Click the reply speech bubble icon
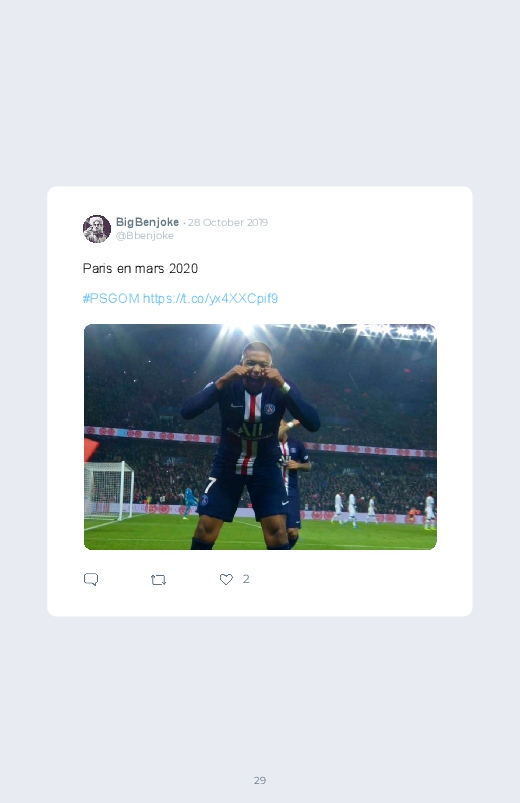 point(91,579)
